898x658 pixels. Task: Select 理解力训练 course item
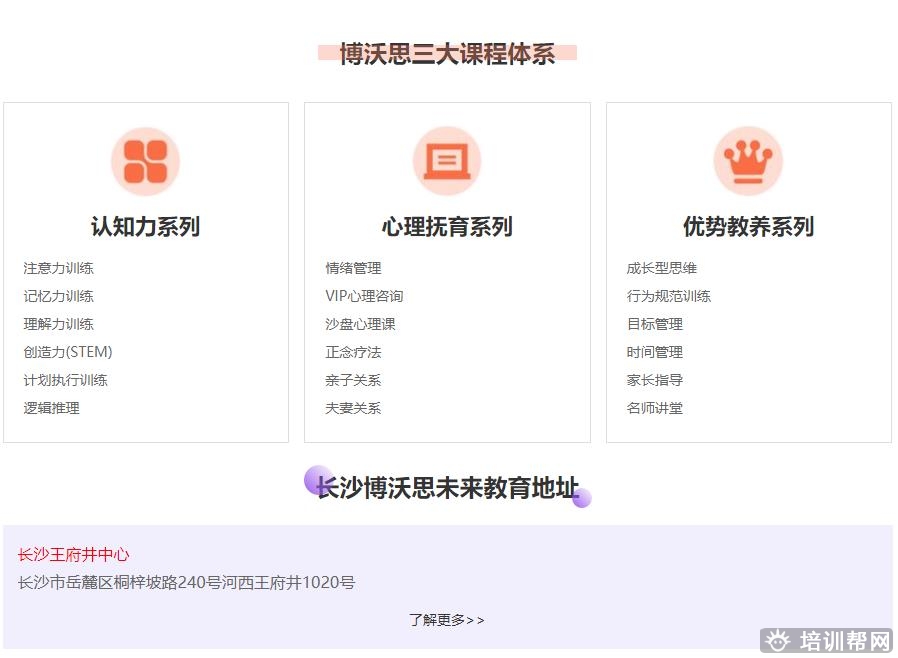point(58,324)
